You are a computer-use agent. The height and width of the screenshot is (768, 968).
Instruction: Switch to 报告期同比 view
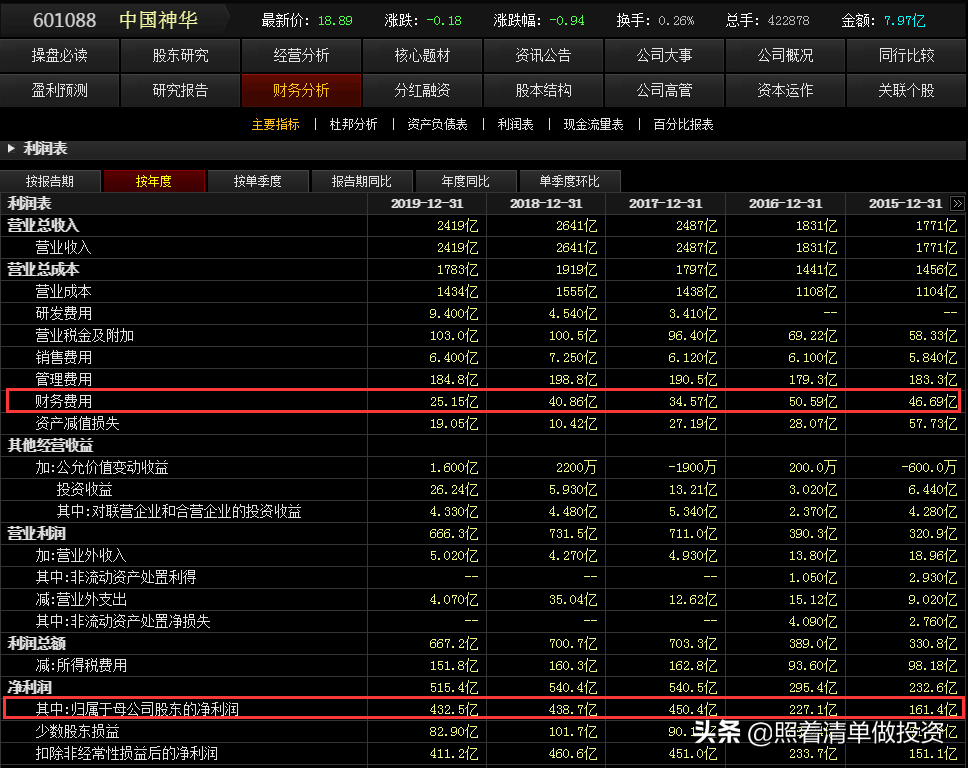[x=362, y=181]
